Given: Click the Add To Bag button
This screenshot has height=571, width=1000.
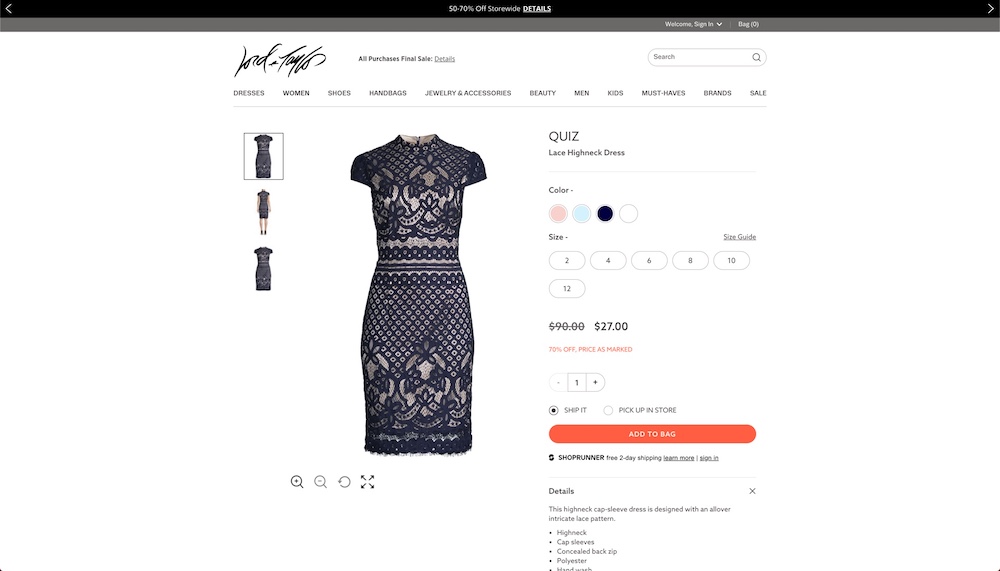Looking at the screenshot, I should coord(652,434).
